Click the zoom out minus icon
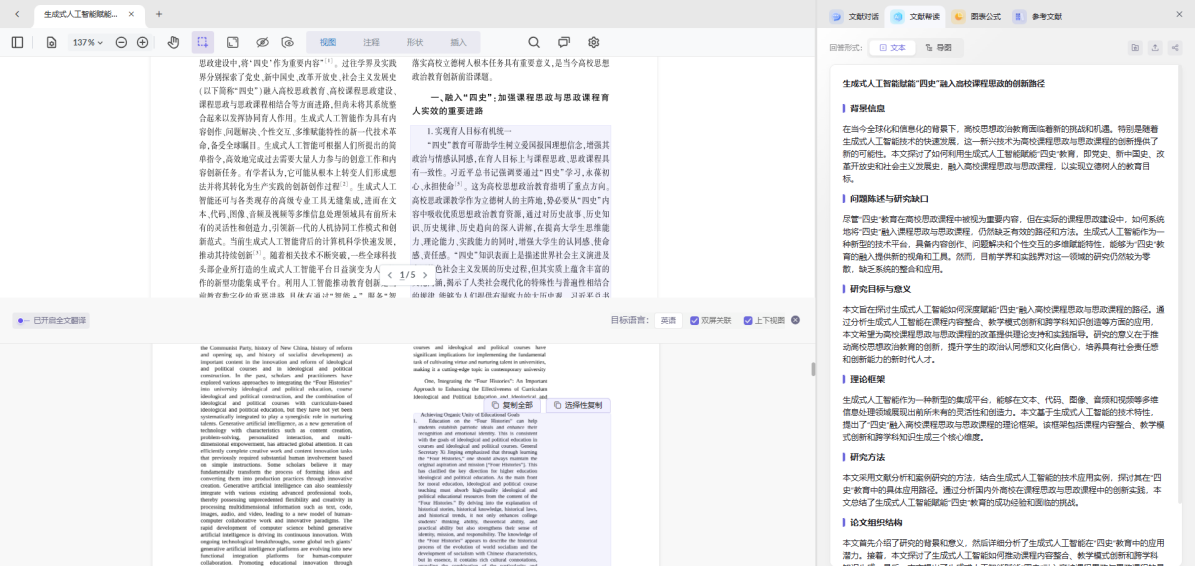1195x566 pixels. [x=122, y=42]
